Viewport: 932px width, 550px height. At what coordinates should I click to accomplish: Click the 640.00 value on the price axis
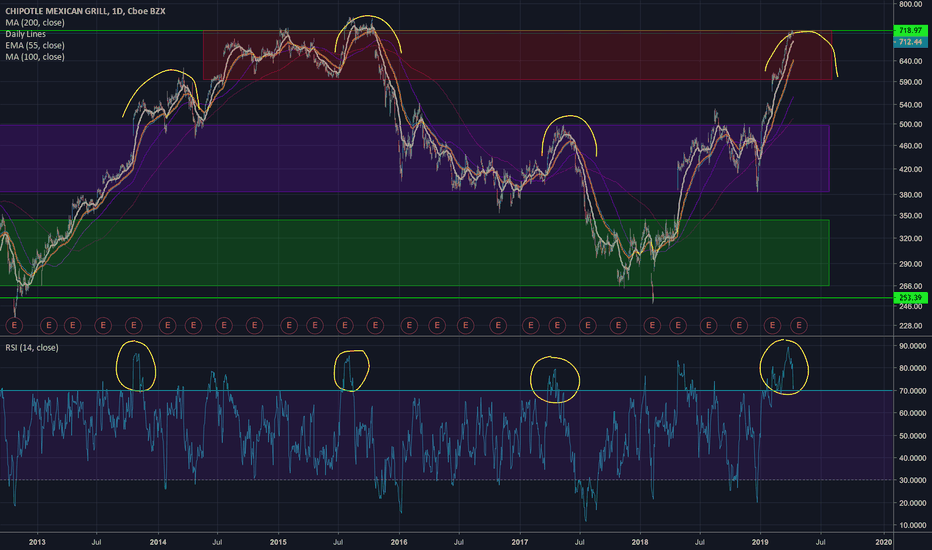(x=911, y=61)
